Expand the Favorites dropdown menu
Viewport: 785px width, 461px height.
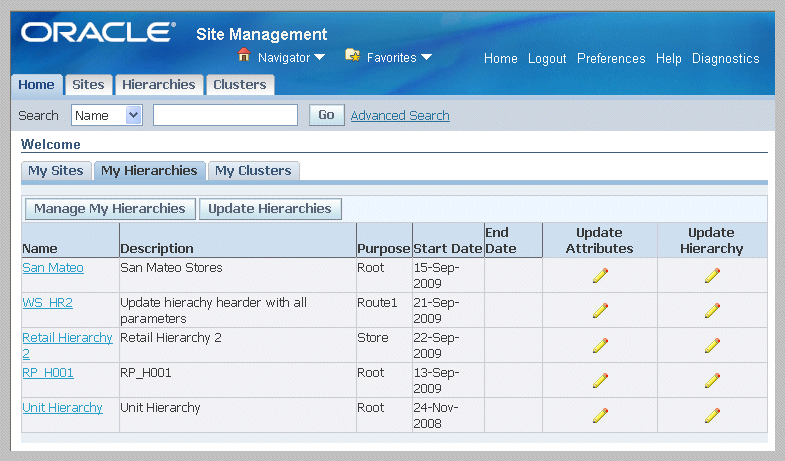tap(426, 58)
